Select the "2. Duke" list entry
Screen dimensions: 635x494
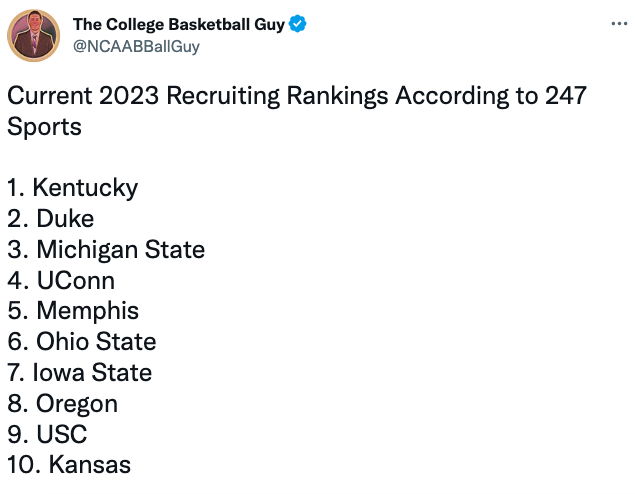pos(51,219)
